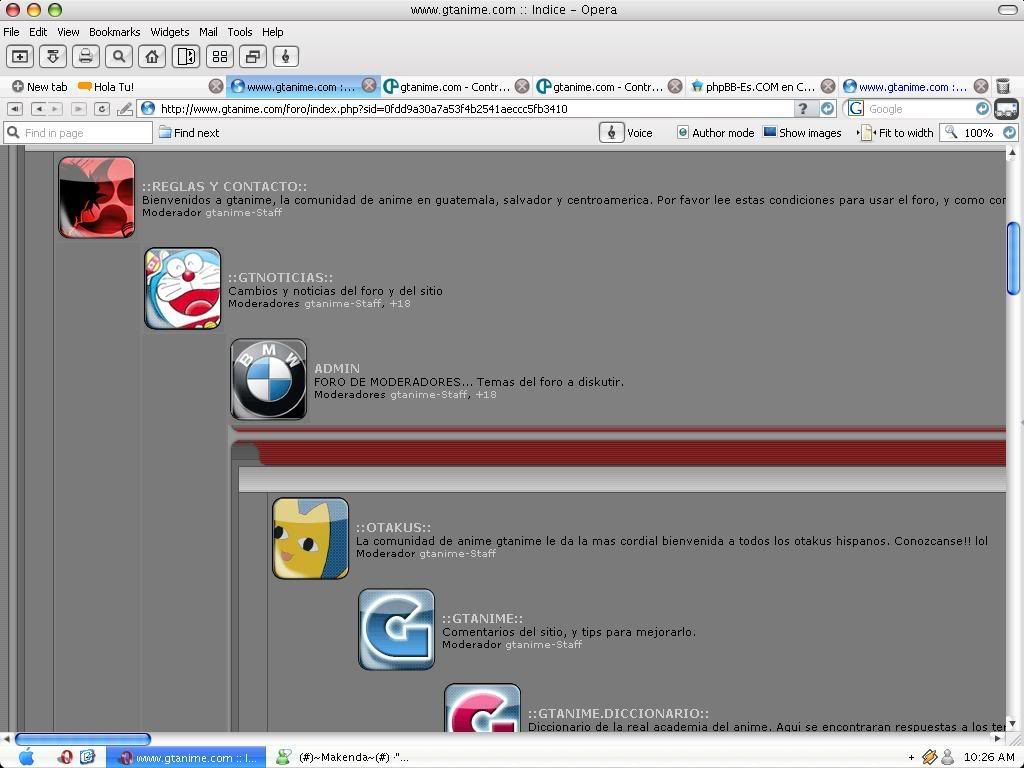The height and width of the screenshot is (768, 1024).
Task: Open the Apple logo start menu
Action: tap(25, 757)
